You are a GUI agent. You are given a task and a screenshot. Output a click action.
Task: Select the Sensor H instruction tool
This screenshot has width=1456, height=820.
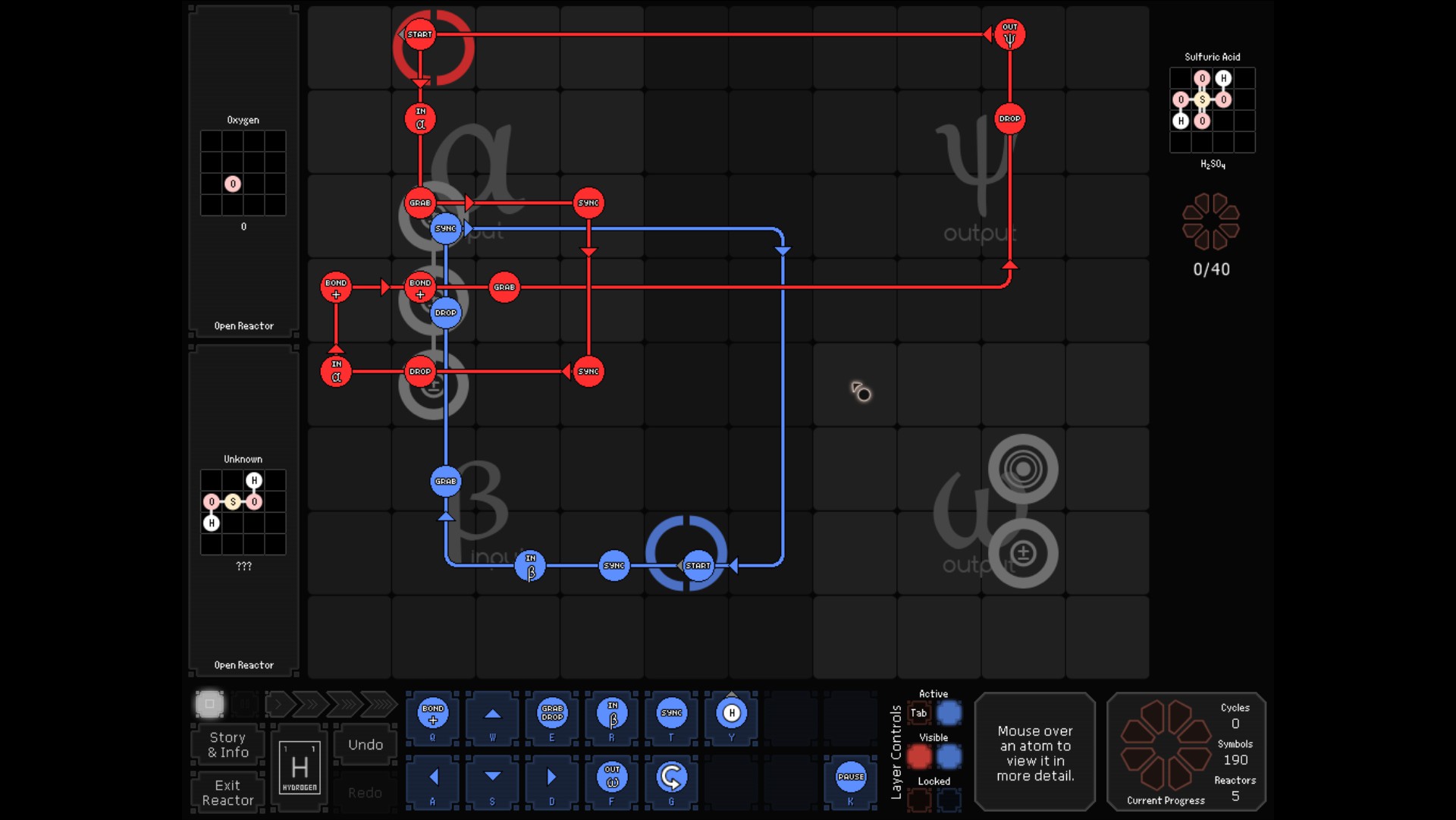coord(731,714)
